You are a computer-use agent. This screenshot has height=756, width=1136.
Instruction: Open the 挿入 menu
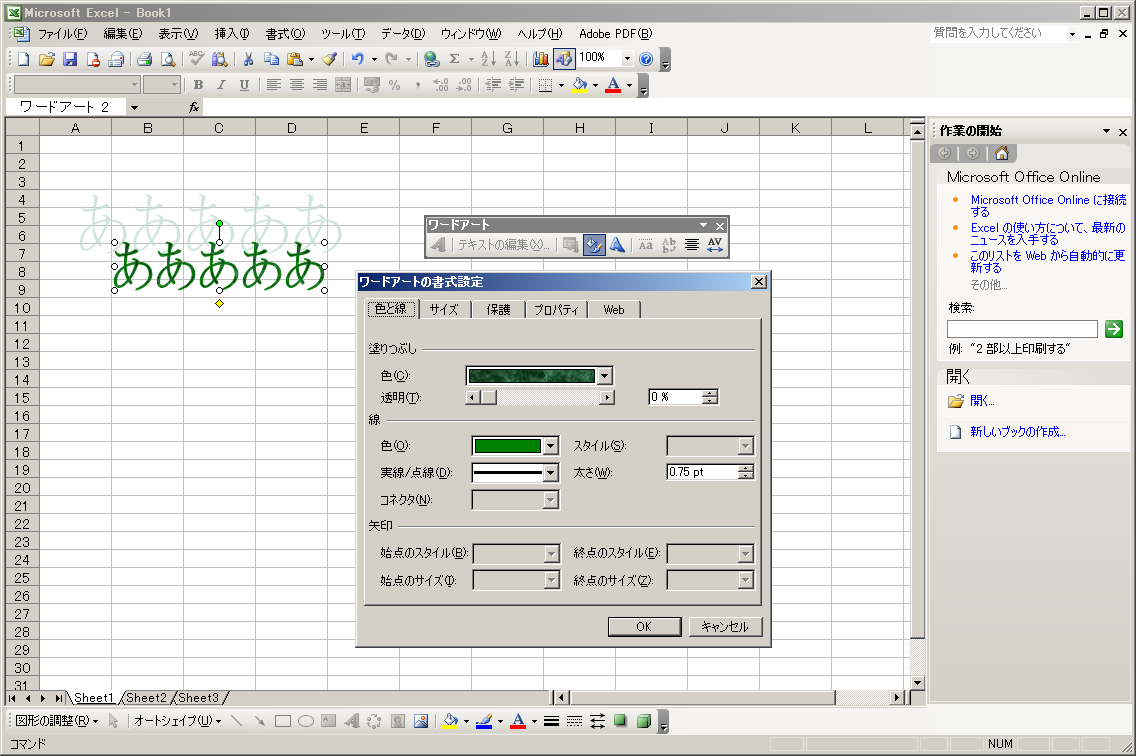point(232,34)
